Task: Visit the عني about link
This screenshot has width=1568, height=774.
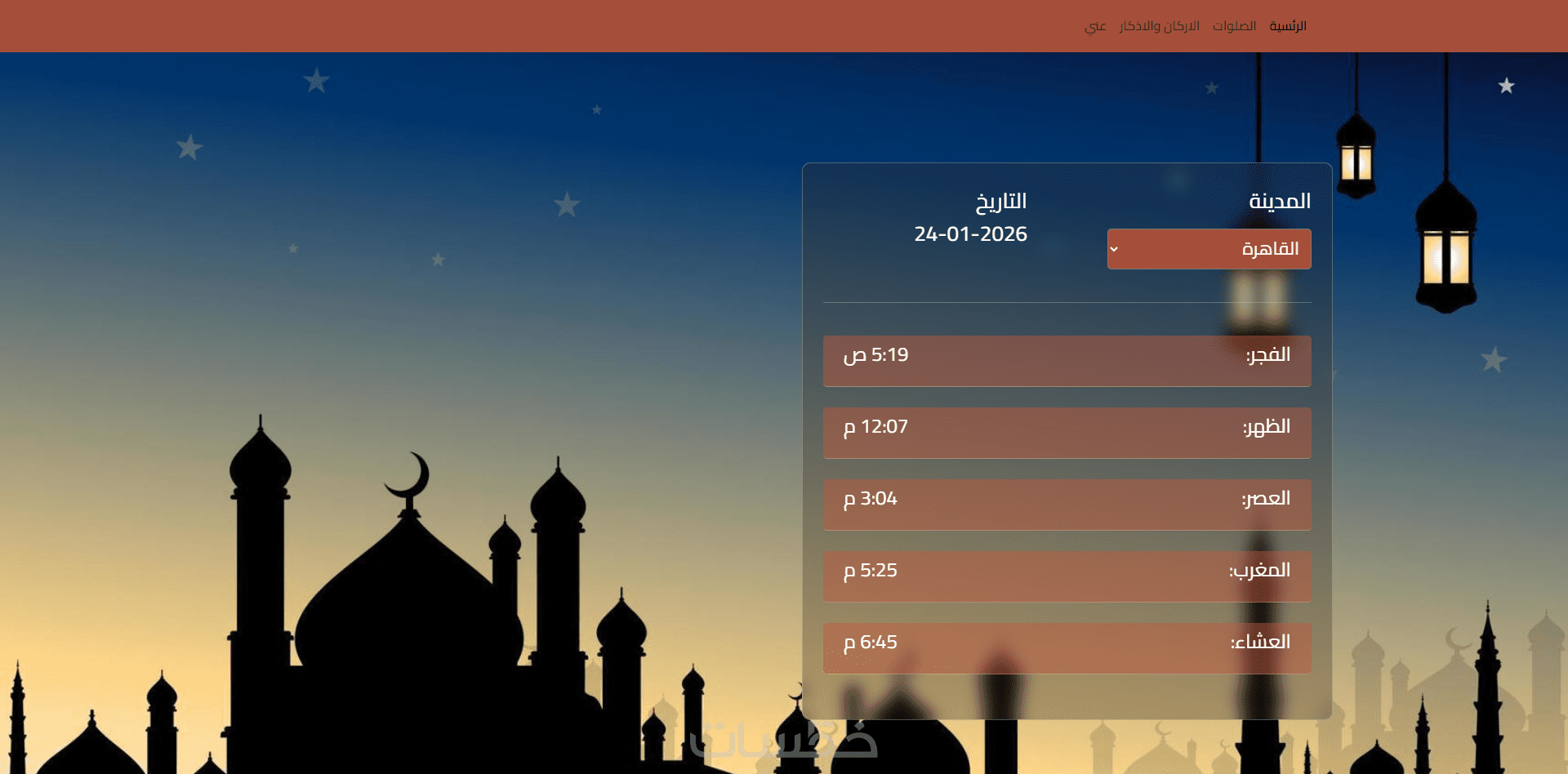Action: [x=1095, y=26]
